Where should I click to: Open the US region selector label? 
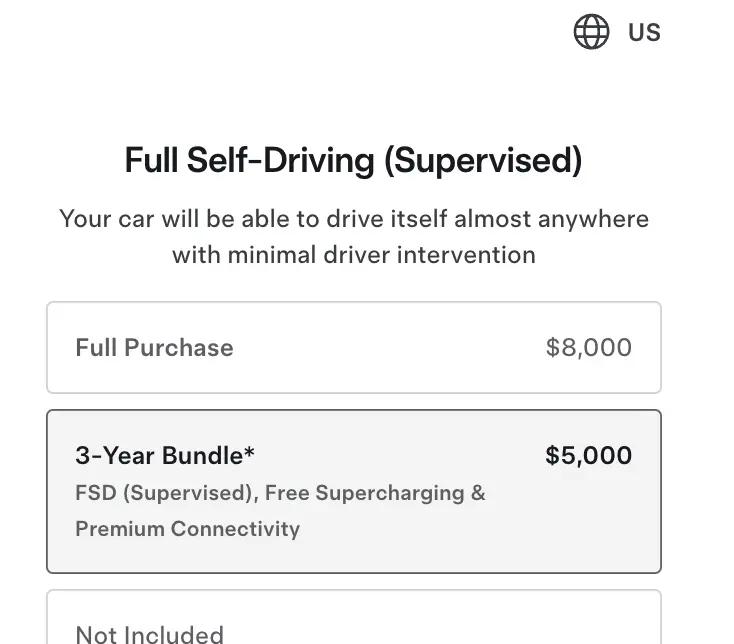pos(644,32)
